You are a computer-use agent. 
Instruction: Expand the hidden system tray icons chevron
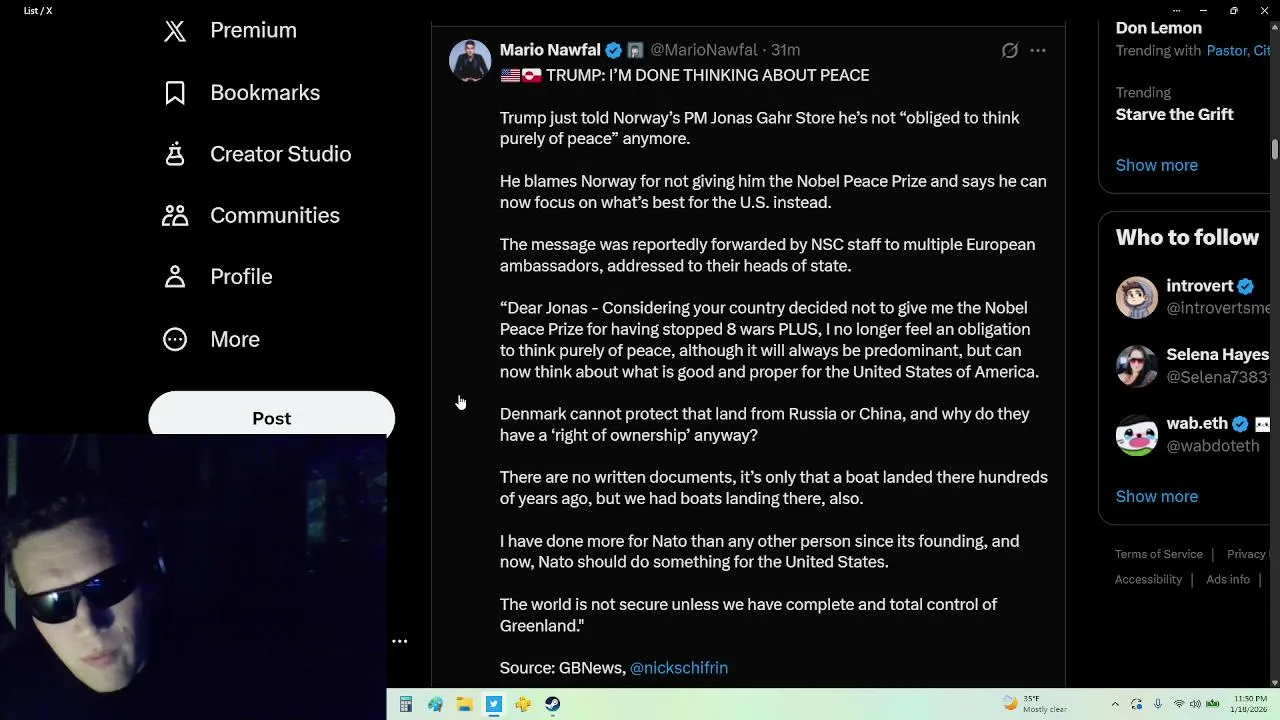click(x=1115, y=704)
